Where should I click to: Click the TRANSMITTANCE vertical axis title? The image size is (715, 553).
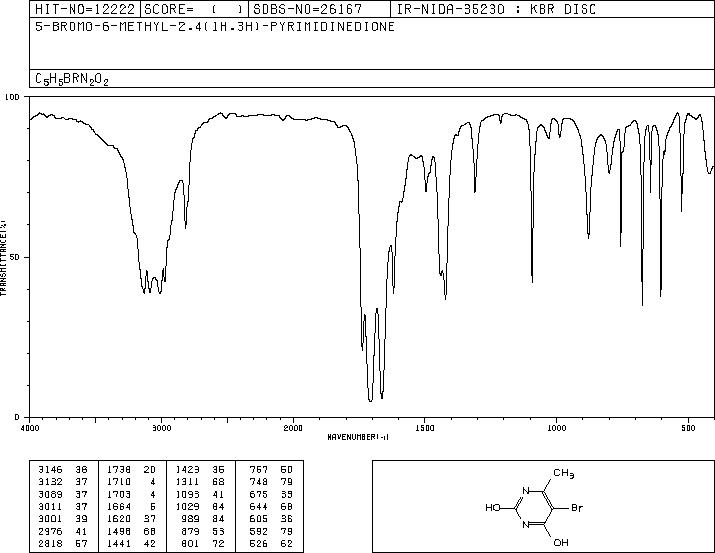tap(3, 257)
